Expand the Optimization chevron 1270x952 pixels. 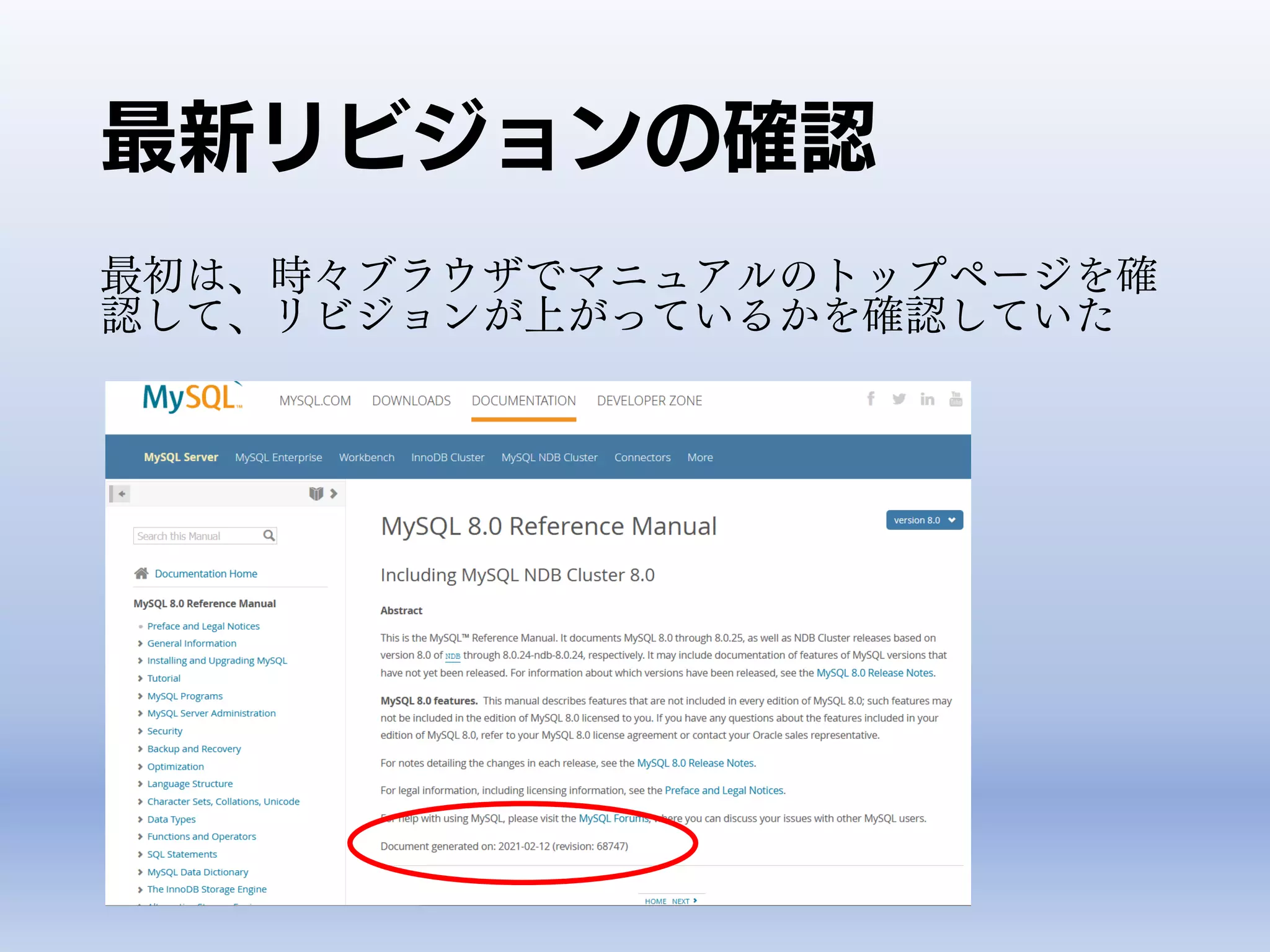(140, 767)
